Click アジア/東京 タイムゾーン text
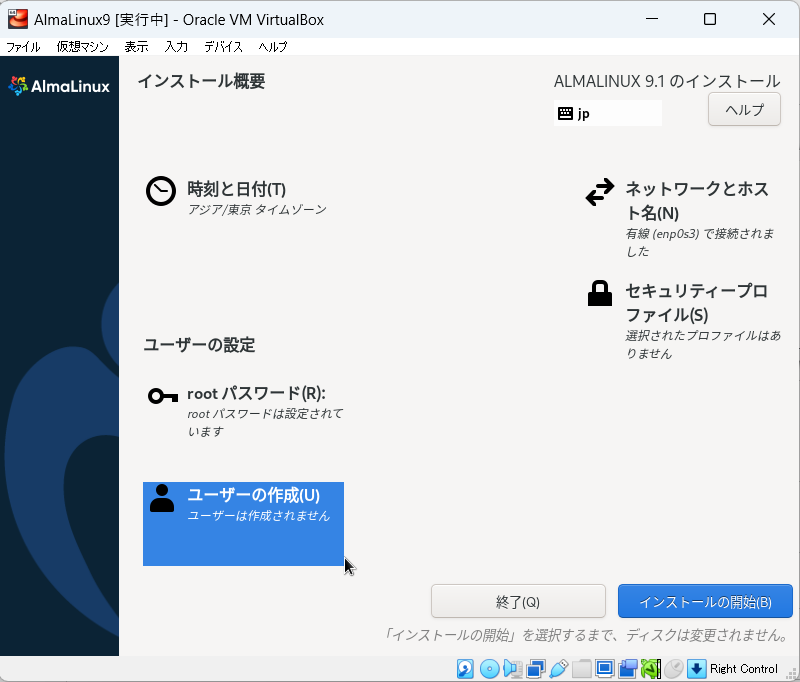Image resolution: width=800 pixels, height=682 pixels. tap(257, 210)
